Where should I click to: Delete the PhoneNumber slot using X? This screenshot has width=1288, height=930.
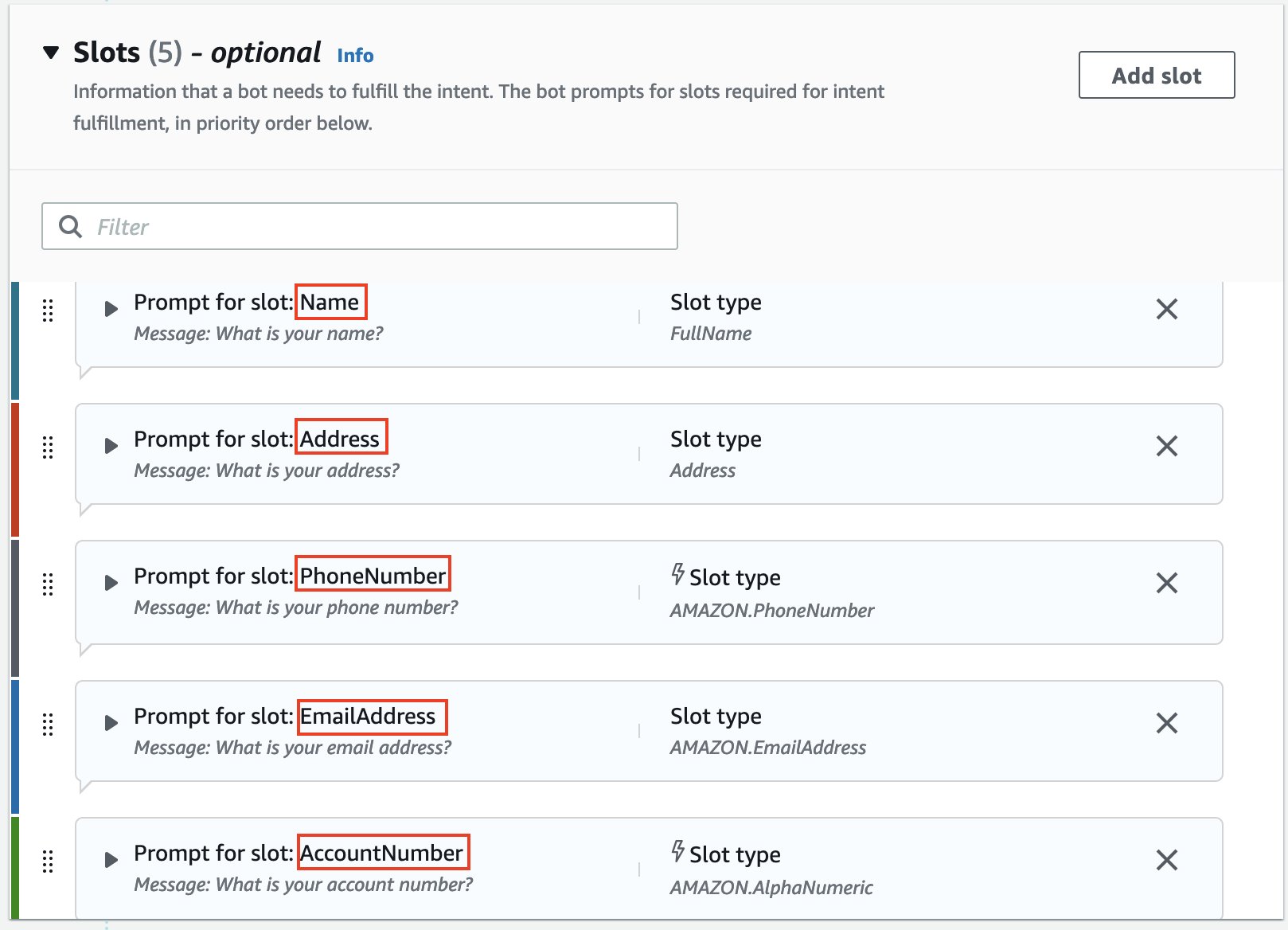coord(1166,583)
